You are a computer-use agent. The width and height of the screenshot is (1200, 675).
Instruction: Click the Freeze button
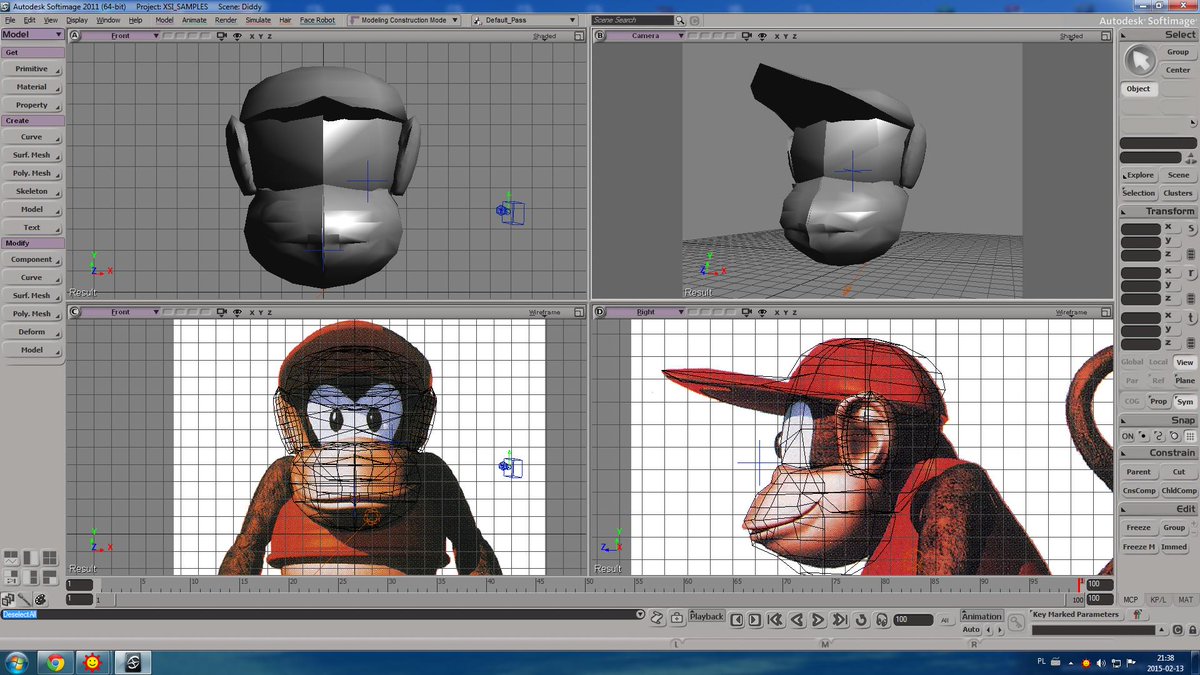1139,527
